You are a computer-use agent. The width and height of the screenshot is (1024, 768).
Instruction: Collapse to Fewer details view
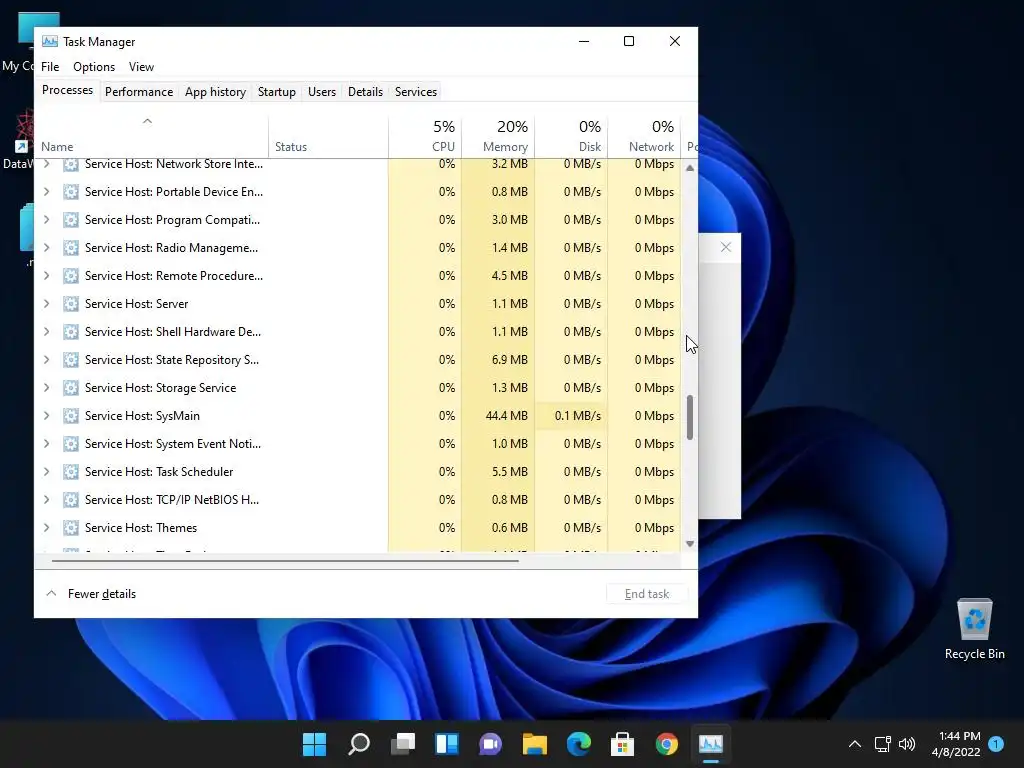[x=91, y=594]
